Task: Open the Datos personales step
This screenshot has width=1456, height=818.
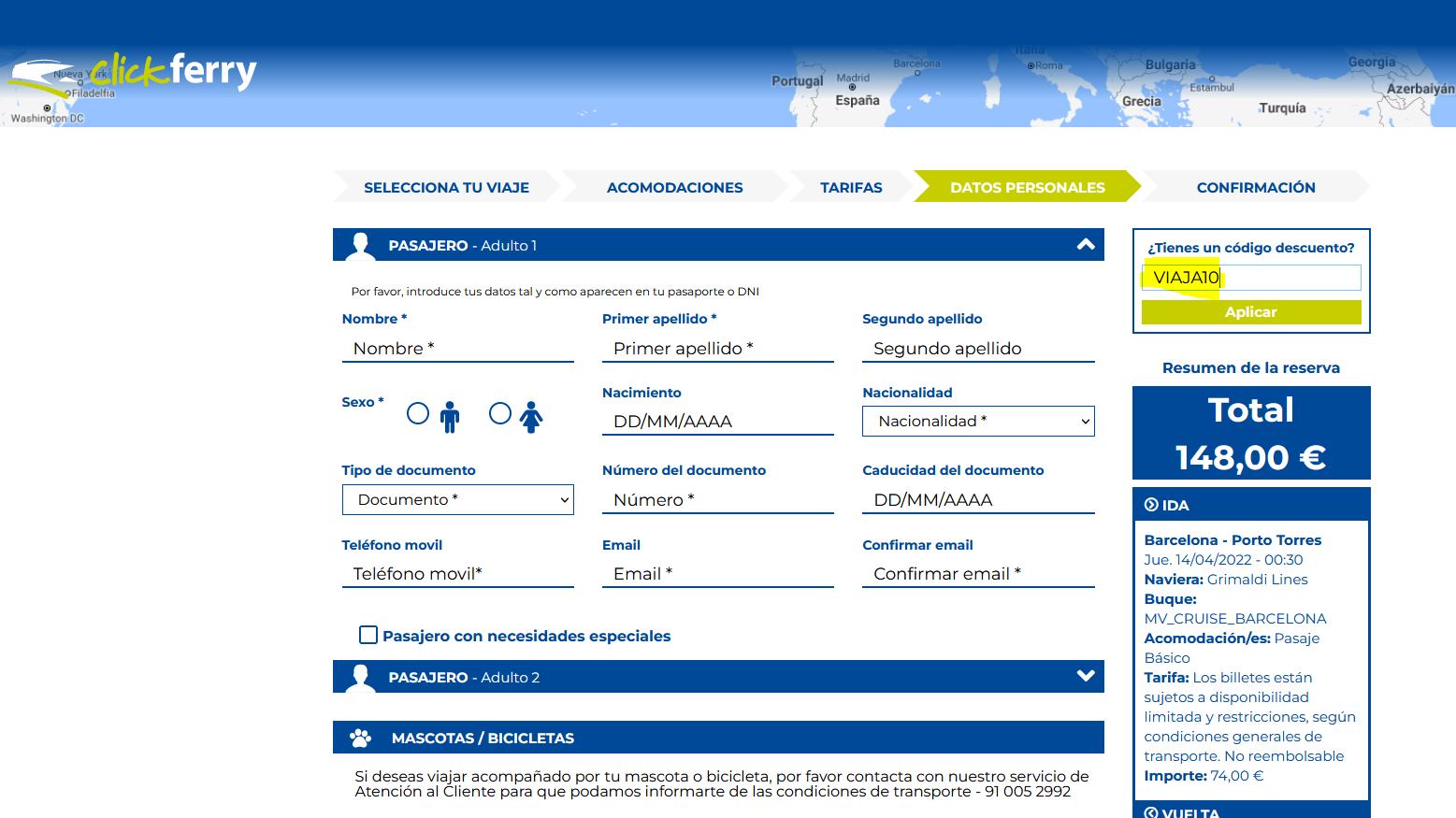Action: [x=1027, y=187]
